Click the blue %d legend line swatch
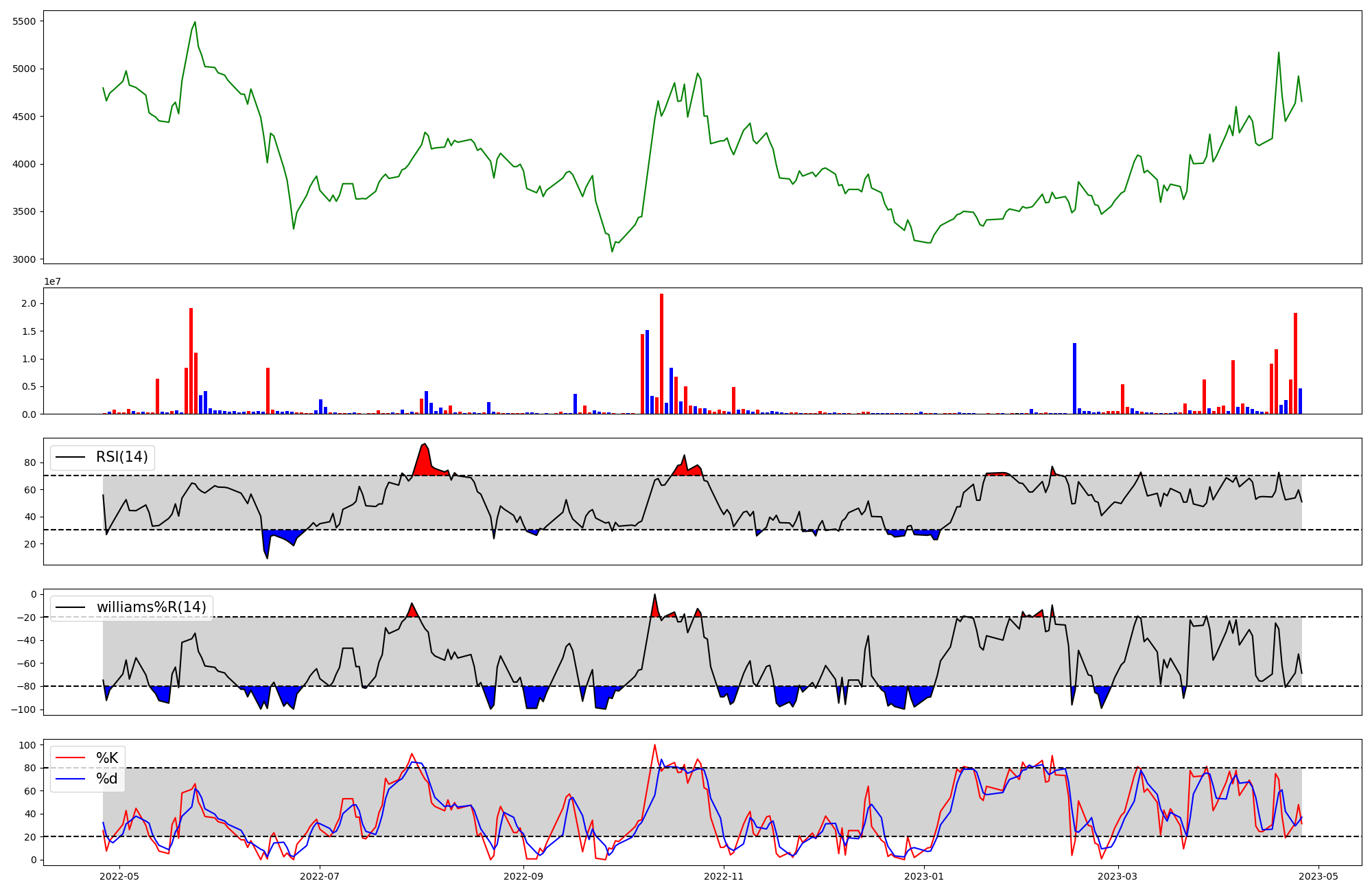Viewport: 1372px width, 892px height. pyautogui.click(x=71, y=779)
